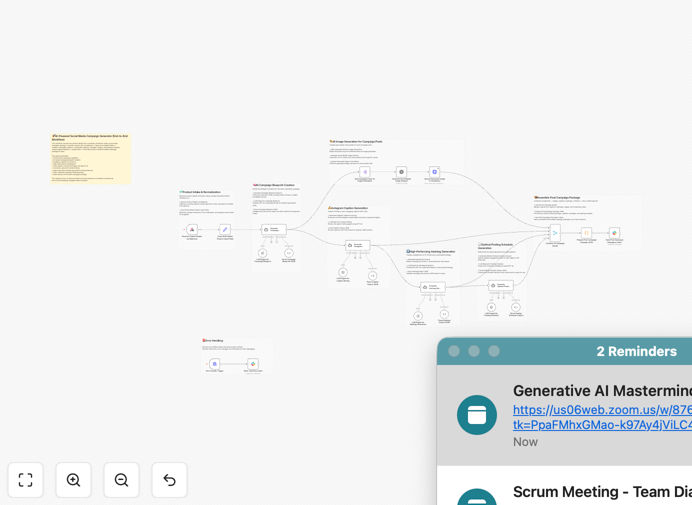This screenshot has width=692, height=505.
Task: Select the Generative AI Mastermind reminder
Action: tap(564, 415)
